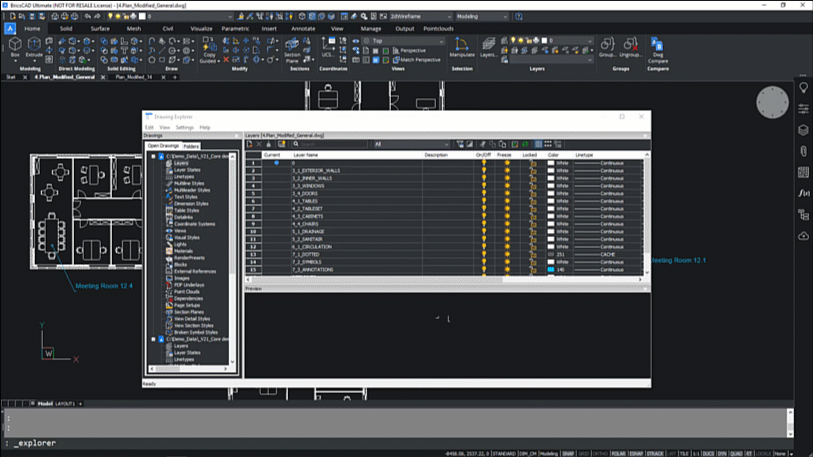Click the Help question mark icon
The width and height of the screenshot is (813, 457).
point(518,17)
